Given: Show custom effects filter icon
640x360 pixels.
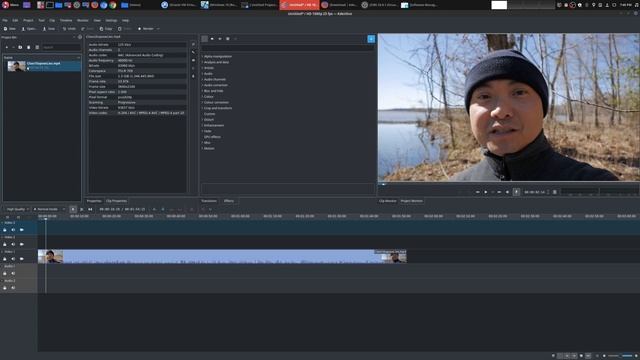Looking at the screenshot, I should click(x=228, y=39).
